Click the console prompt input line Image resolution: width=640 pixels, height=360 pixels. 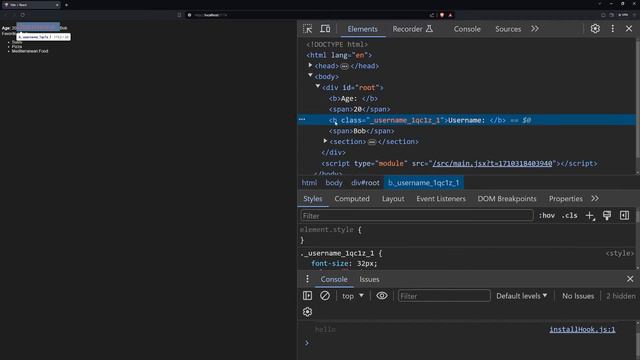tap(469, 343)
